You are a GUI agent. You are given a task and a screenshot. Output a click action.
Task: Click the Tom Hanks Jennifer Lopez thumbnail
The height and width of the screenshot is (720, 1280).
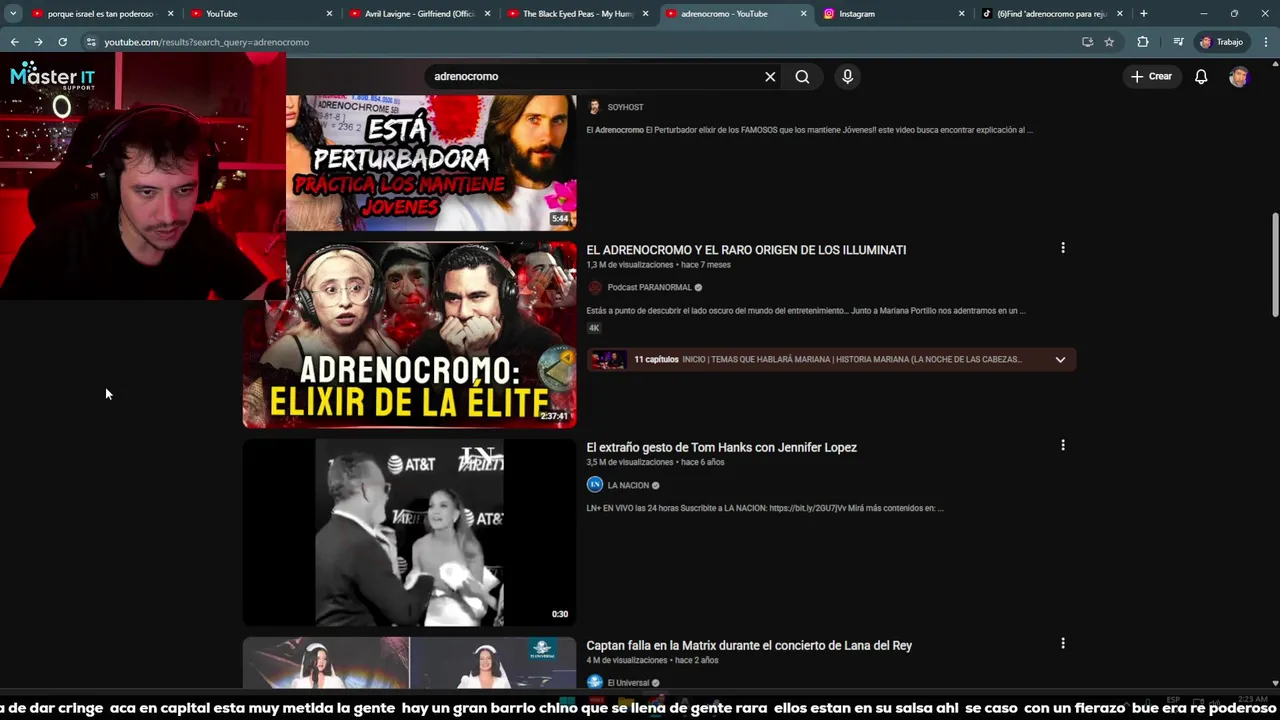409,533
